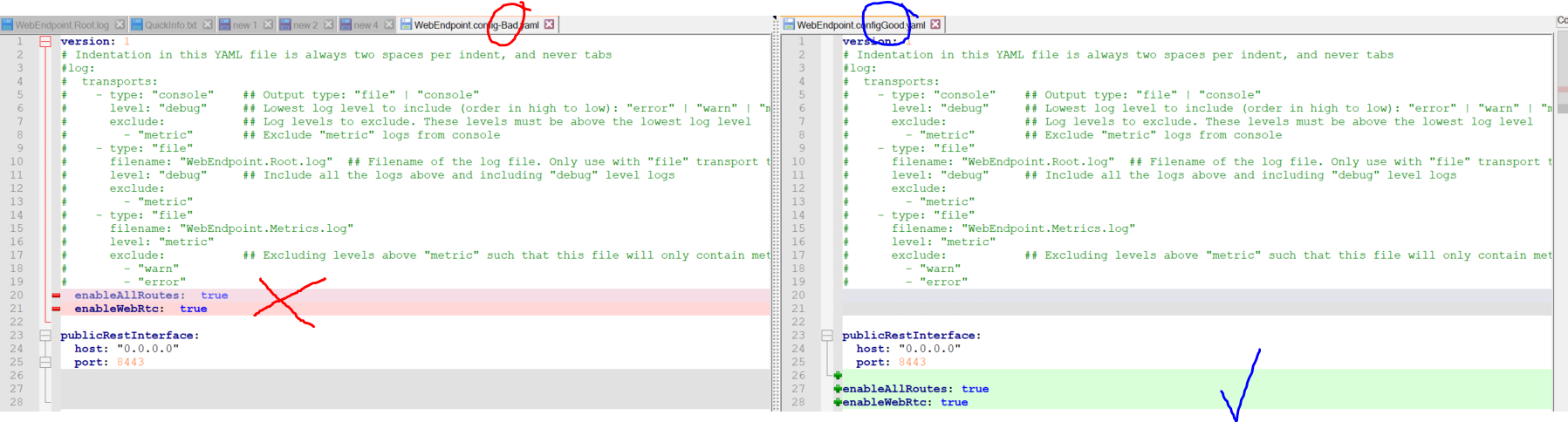Click the red minus marker on line 20
This screenshot has height=422, width=1568.
click(x=56, y=296)
